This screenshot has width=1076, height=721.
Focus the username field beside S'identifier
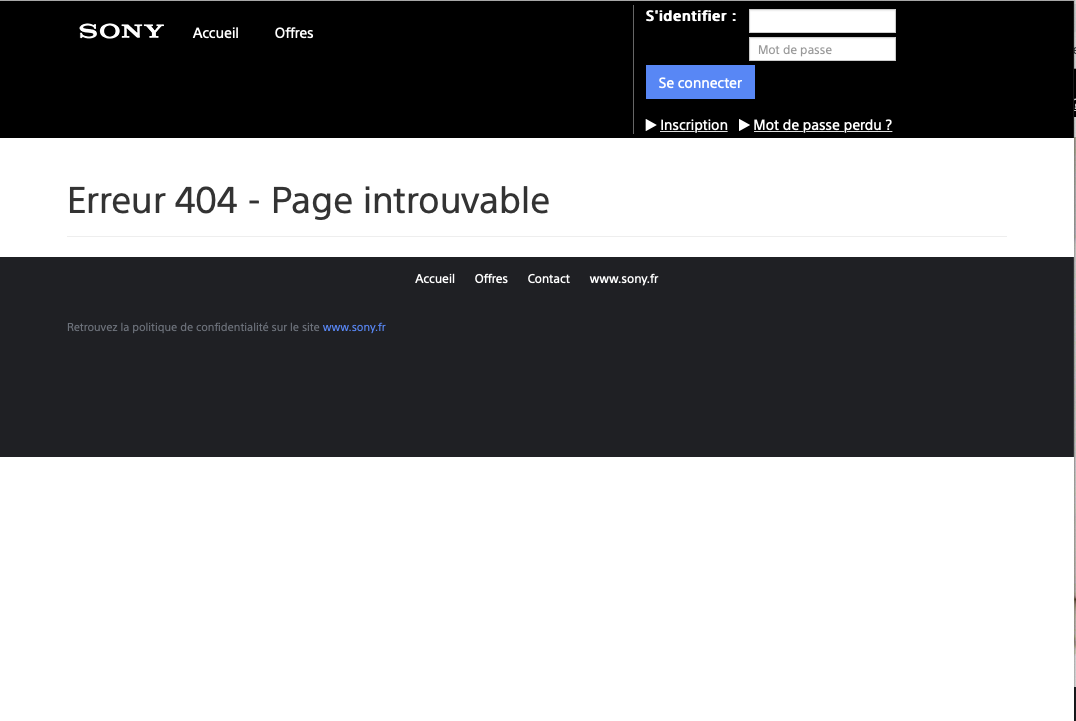[x=822, y=21]
